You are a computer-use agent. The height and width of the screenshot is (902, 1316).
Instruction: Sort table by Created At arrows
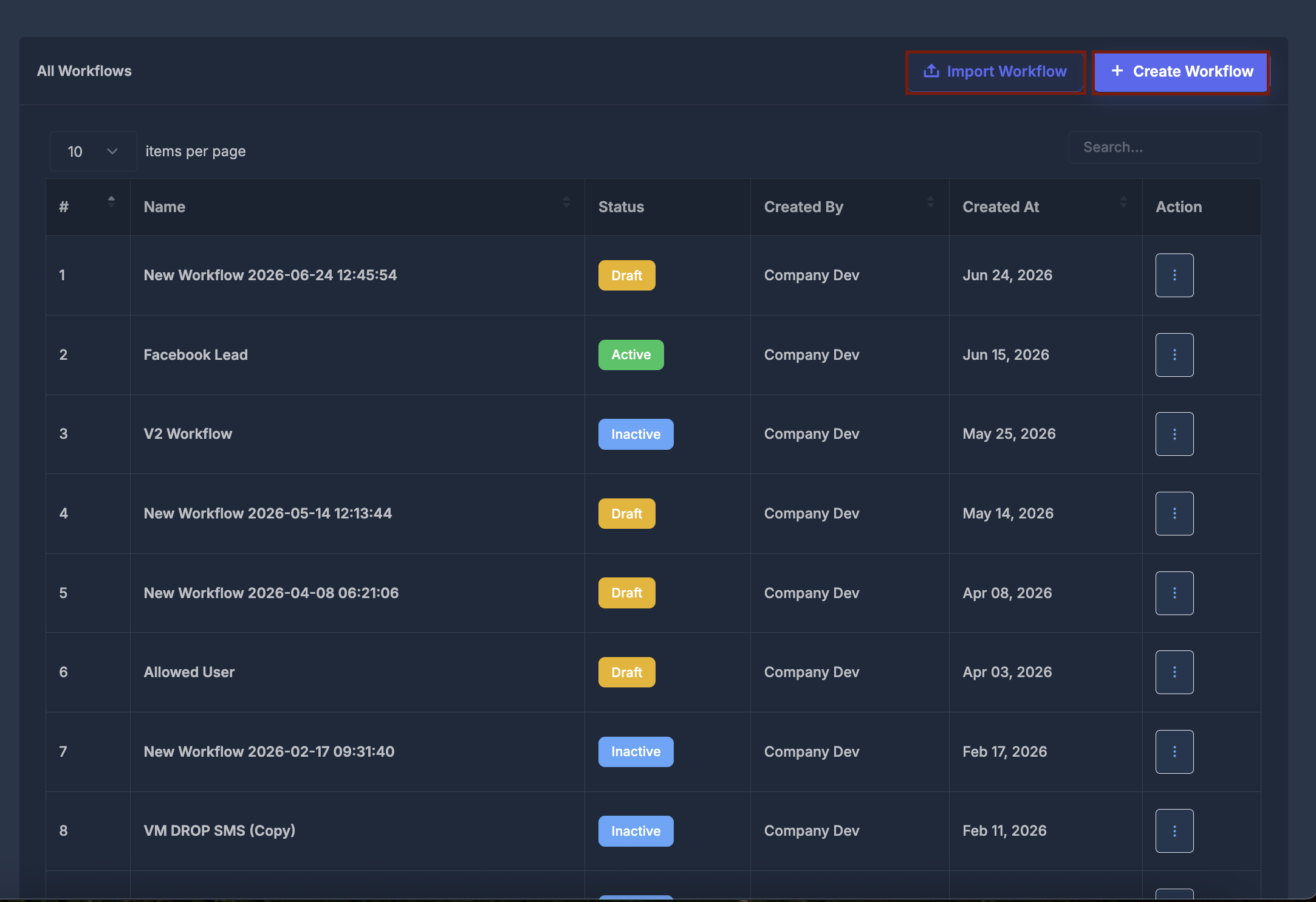point(1123,202)
